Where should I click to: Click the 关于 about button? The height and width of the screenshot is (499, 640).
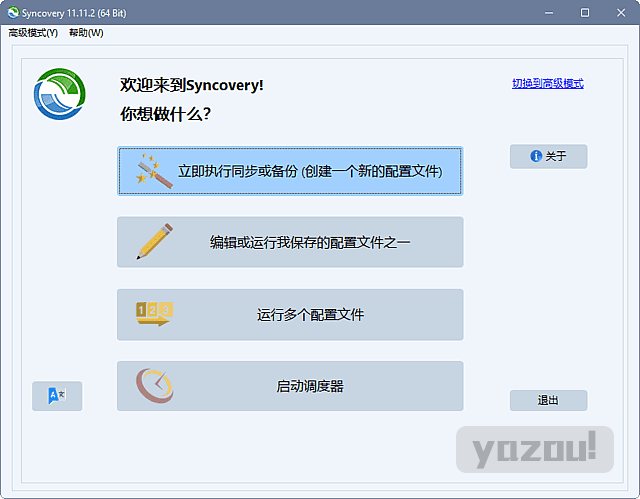(549, 156)
